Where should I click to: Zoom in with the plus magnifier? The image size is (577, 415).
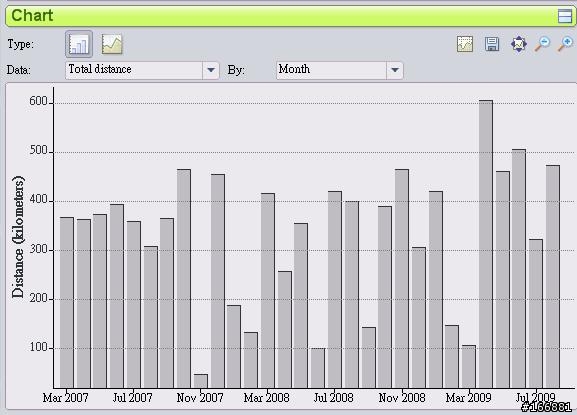coord(566,44)
